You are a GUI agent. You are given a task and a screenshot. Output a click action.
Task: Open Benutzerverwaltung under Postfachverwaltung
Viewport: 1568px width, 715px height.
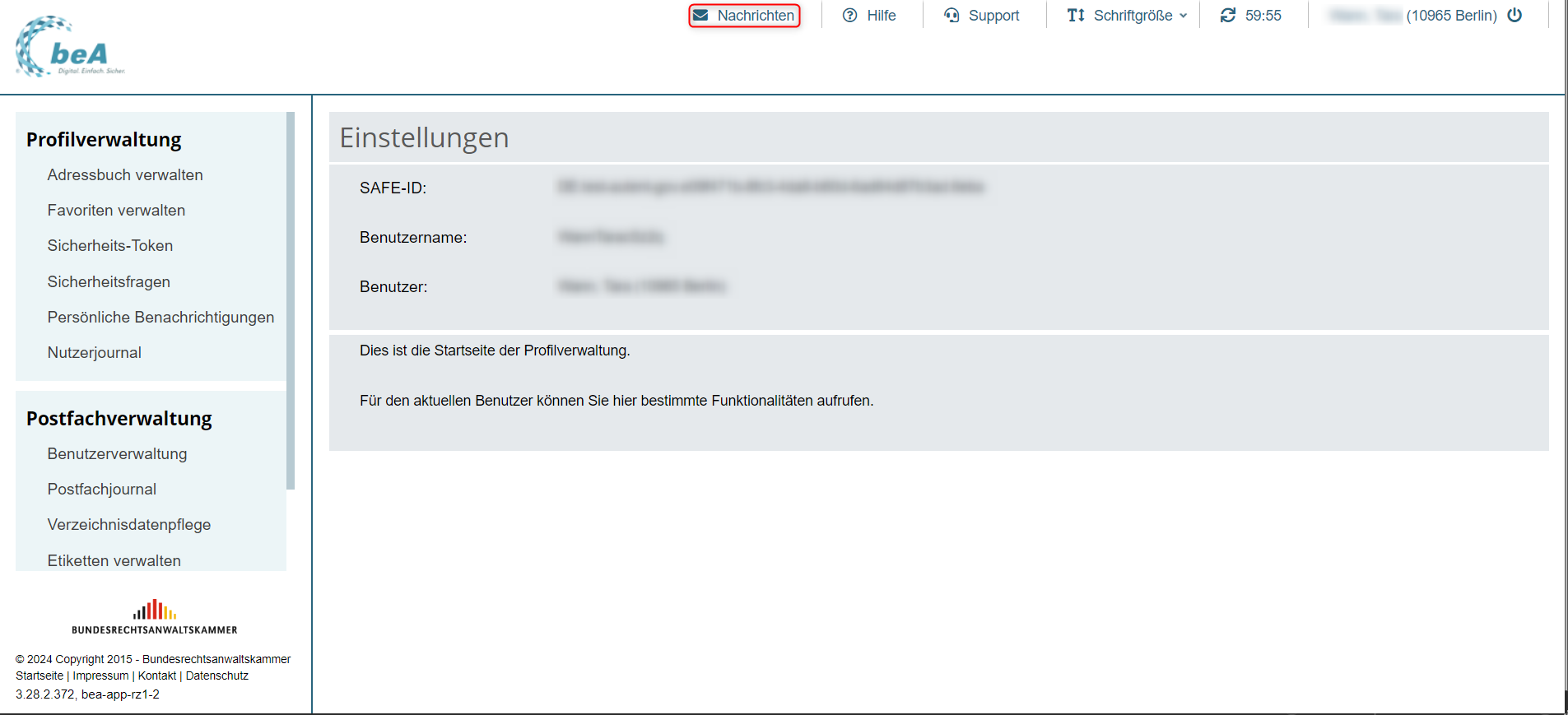click(117, 454)
